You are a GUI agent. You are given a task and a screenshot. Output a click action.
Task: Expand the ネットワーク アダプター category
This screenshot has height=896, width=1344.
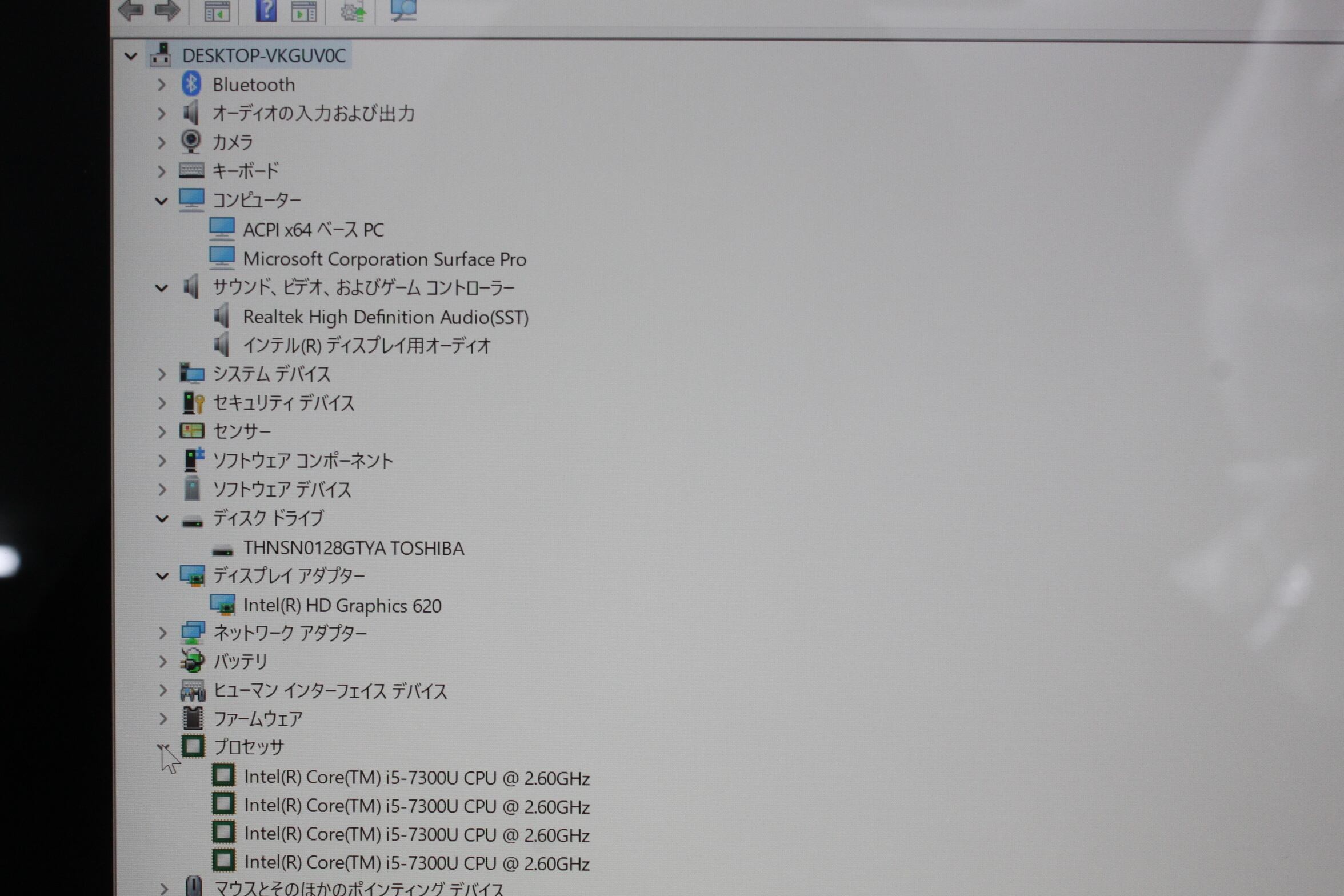coord(163,633)
